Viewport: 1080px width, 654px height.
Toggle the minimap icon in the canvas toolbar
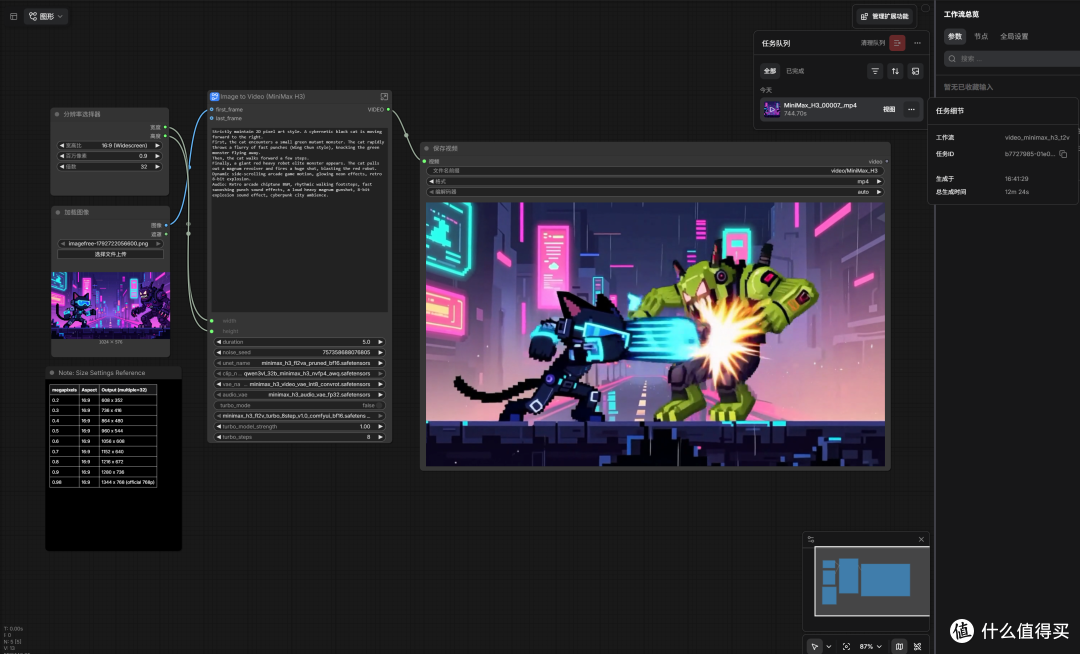pos(899,646)
